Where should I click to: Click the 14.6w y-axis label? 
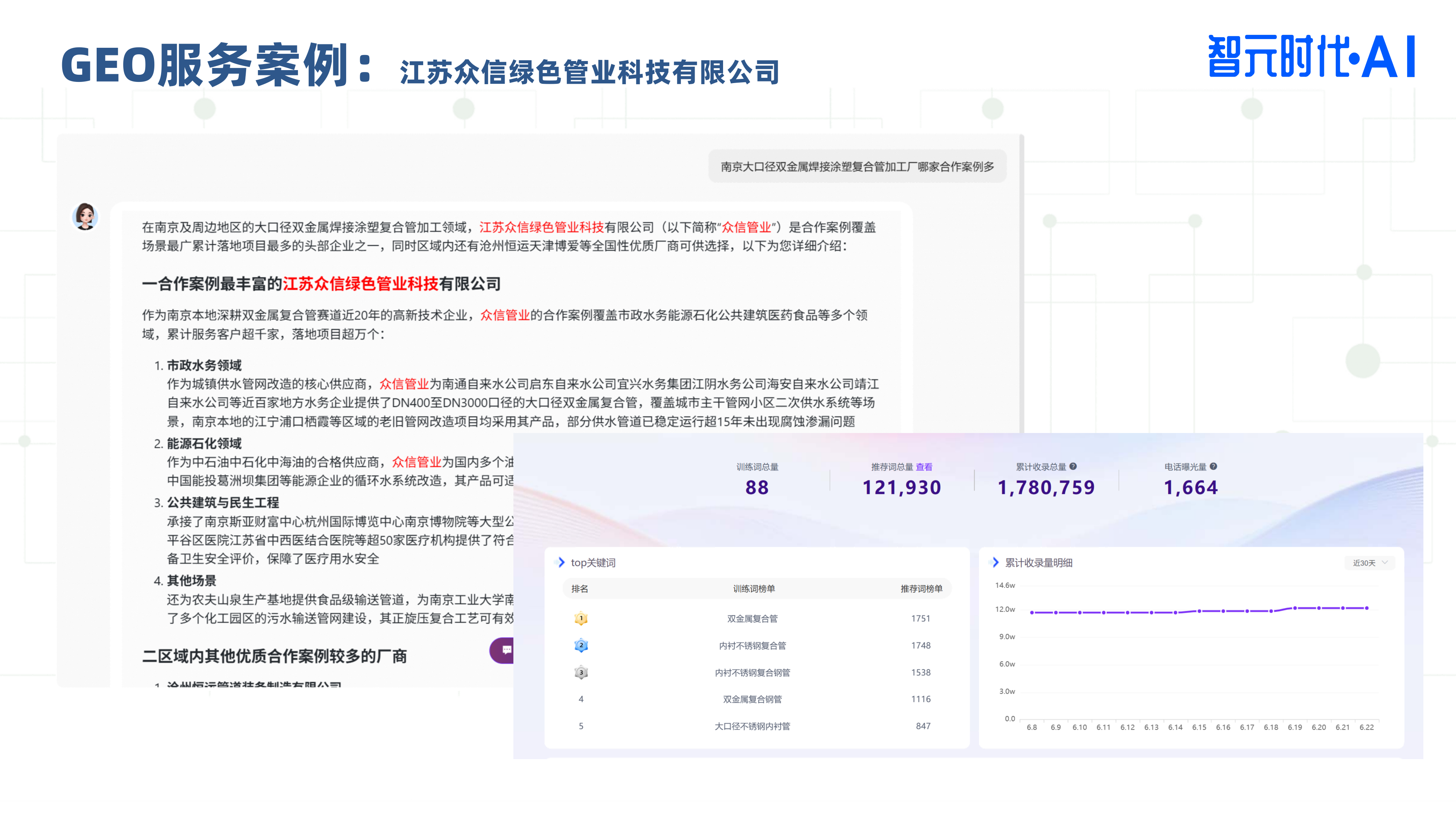point(1005,585)
